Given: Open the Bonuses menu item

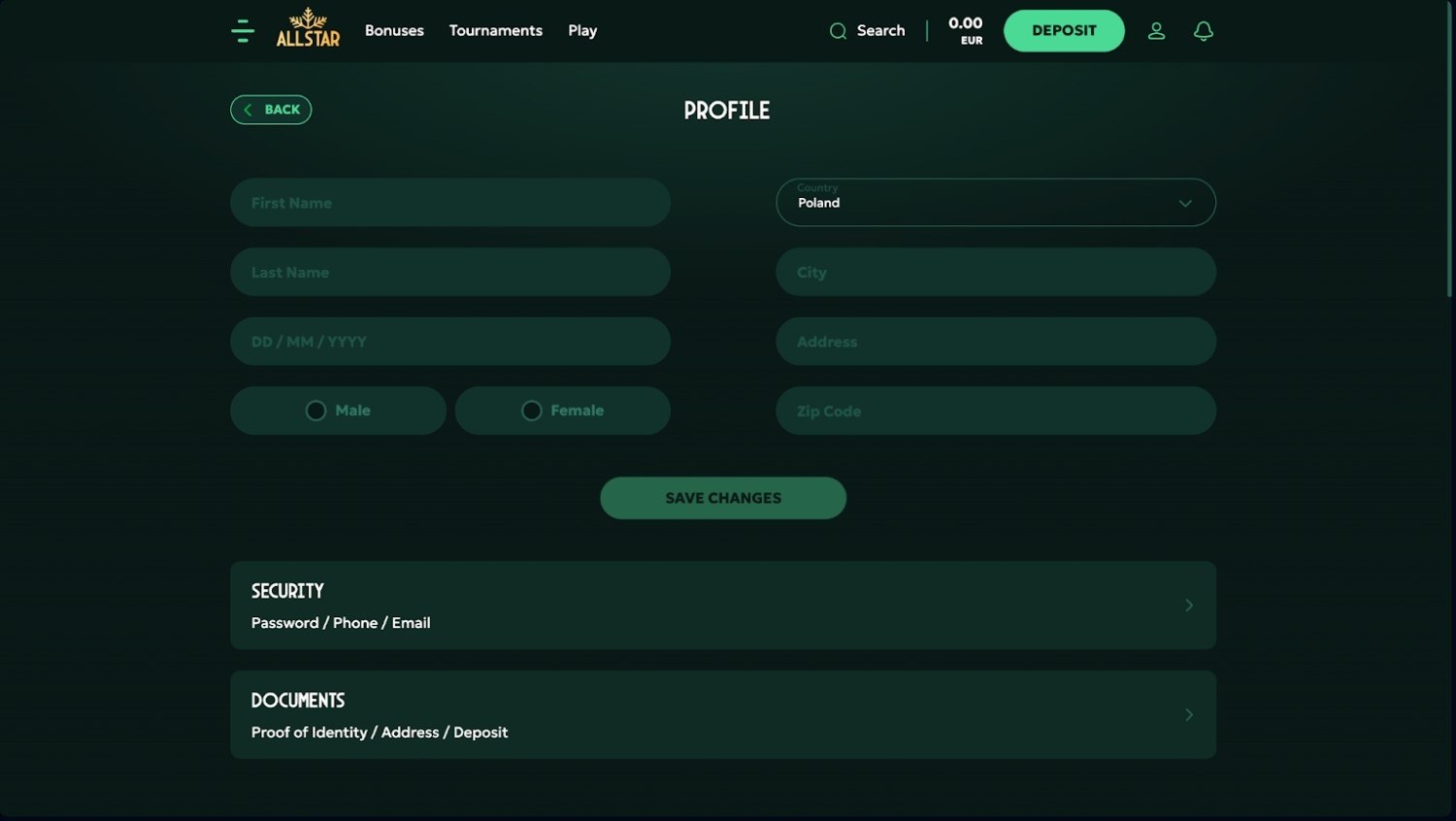Looking at the screenshot, I should coord(394,31).
